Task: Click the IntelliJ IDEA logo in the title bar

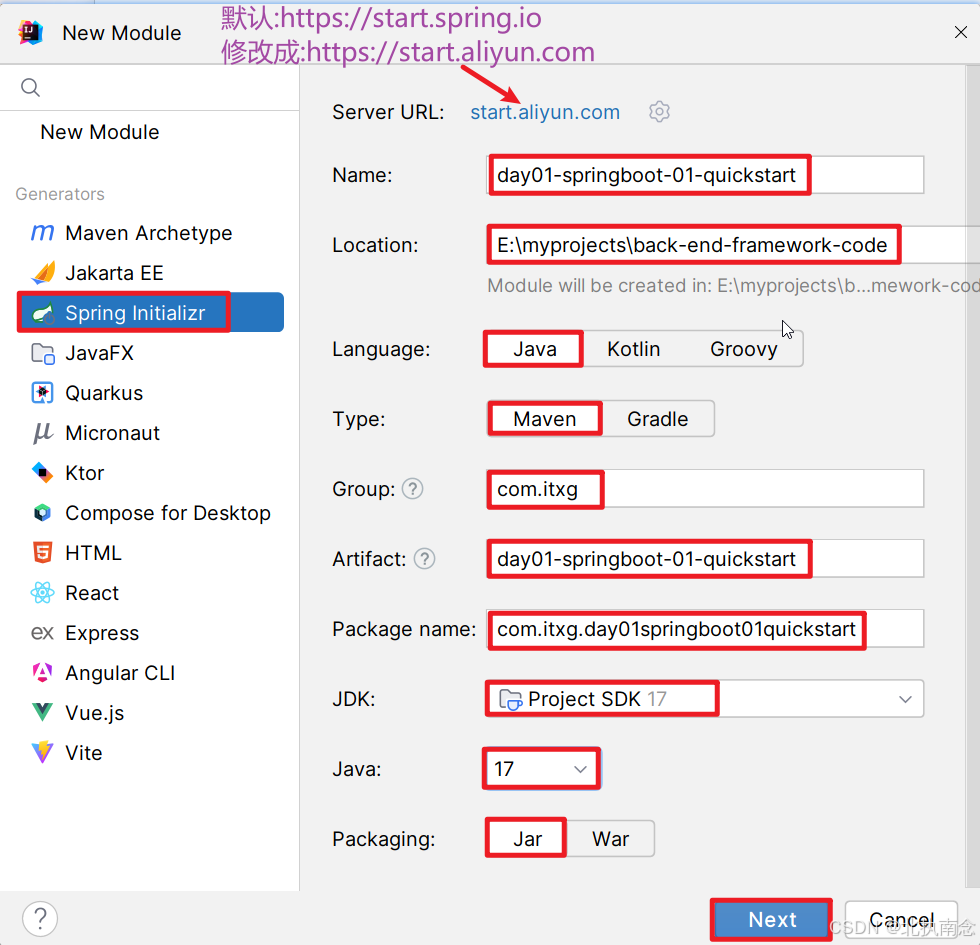Action: (30, 32)
